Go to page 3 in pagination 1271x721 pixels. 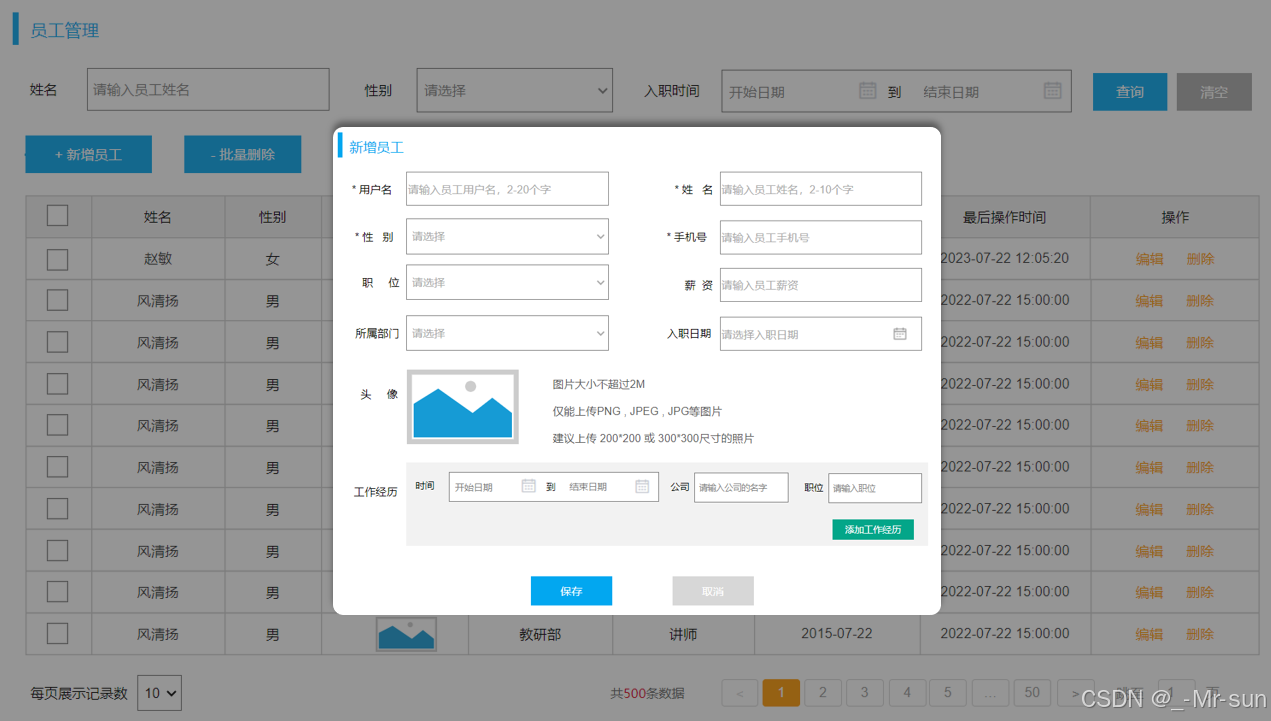(x=865, y=692)
